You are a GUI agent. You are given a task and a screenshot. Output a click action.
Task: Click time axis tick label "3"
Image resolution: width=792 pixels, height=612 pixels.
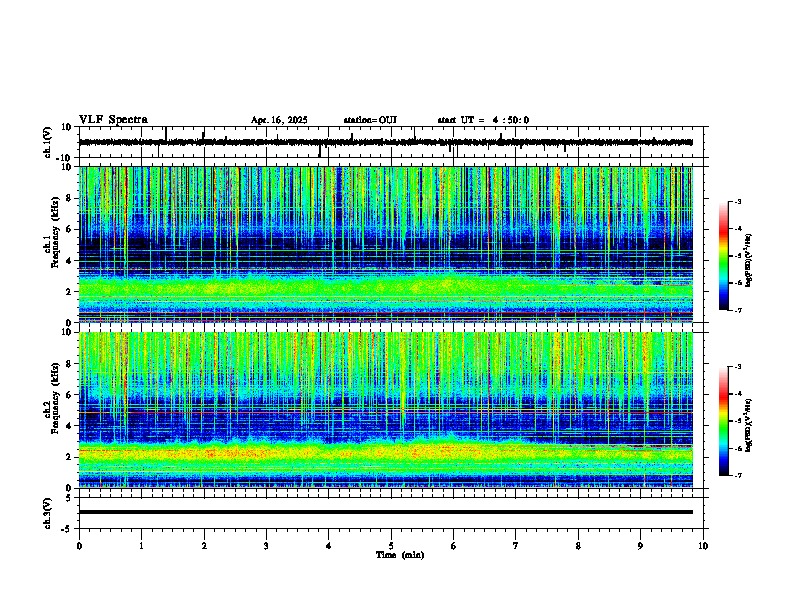point(266,546)
